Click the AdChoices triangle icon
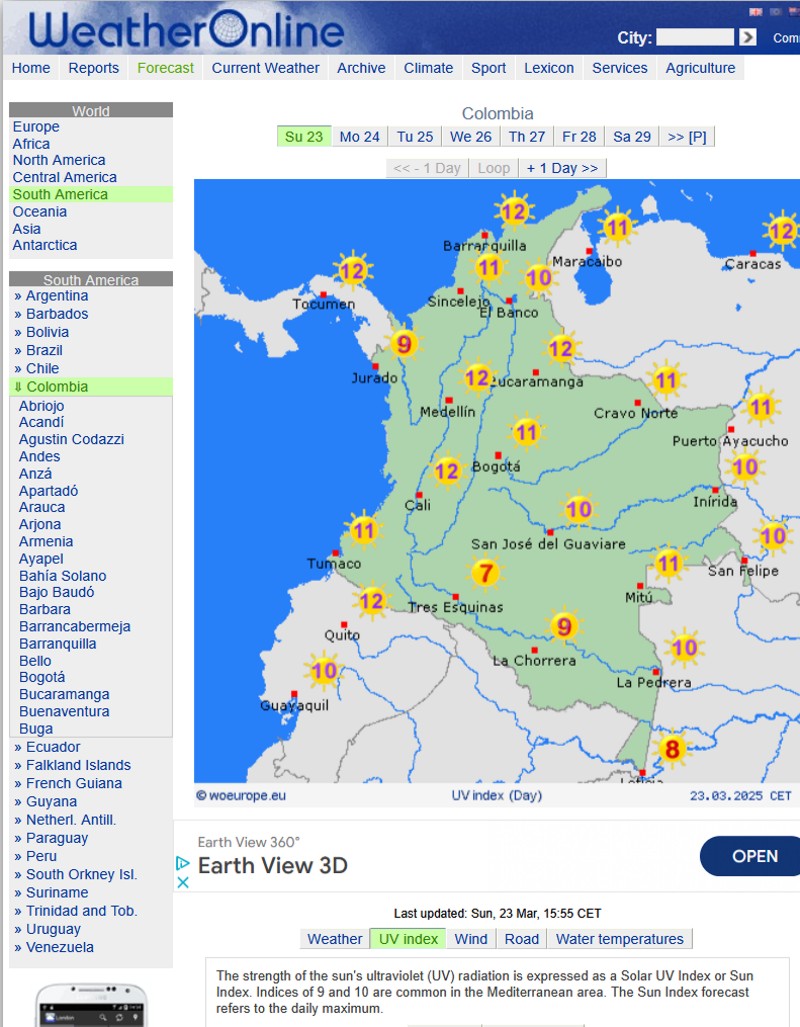Viewport: 800px width, 1027px height. [183, 862]
